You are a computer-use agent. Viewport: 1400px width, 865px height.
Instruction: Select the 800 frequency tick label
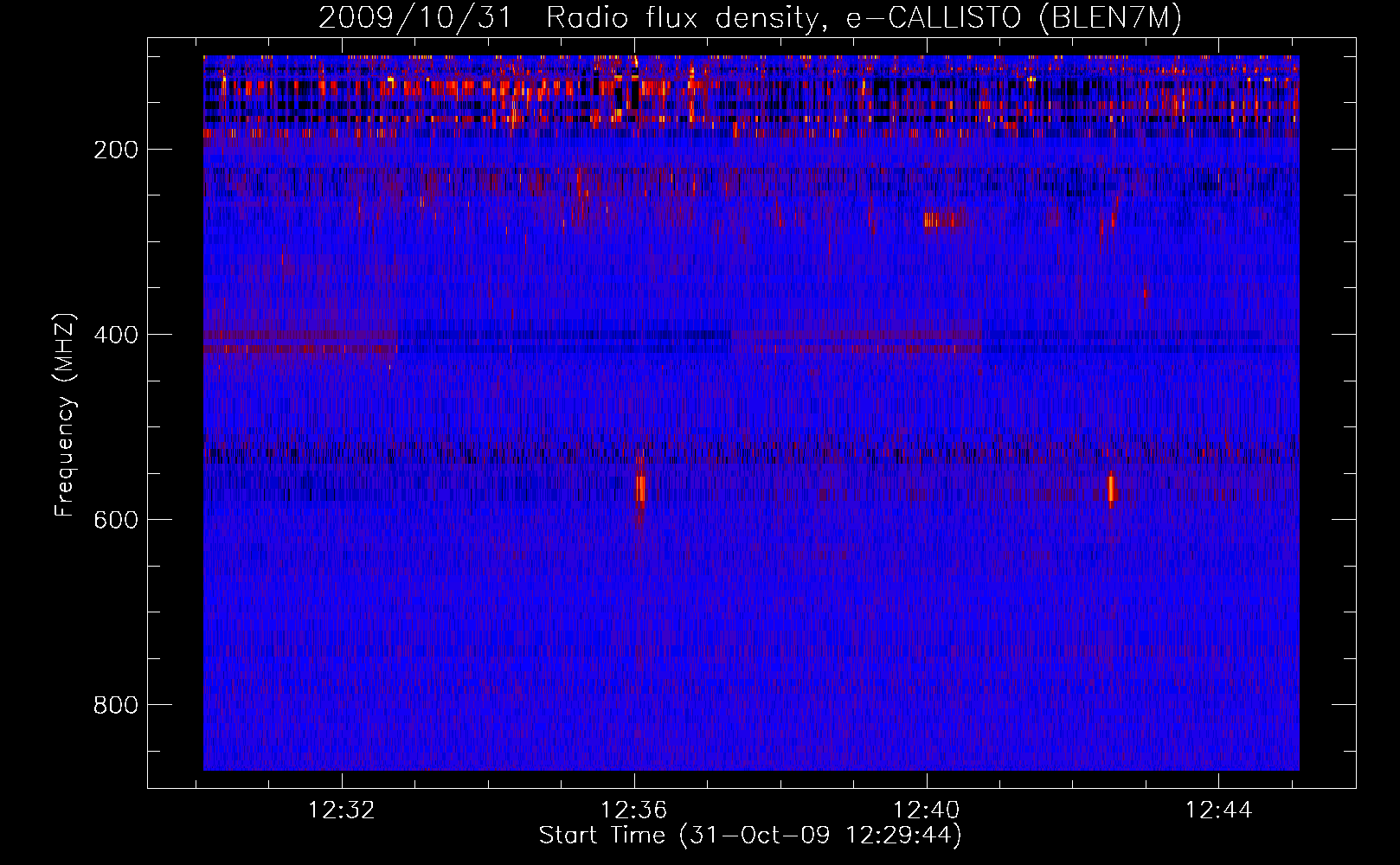coord(116,705)
